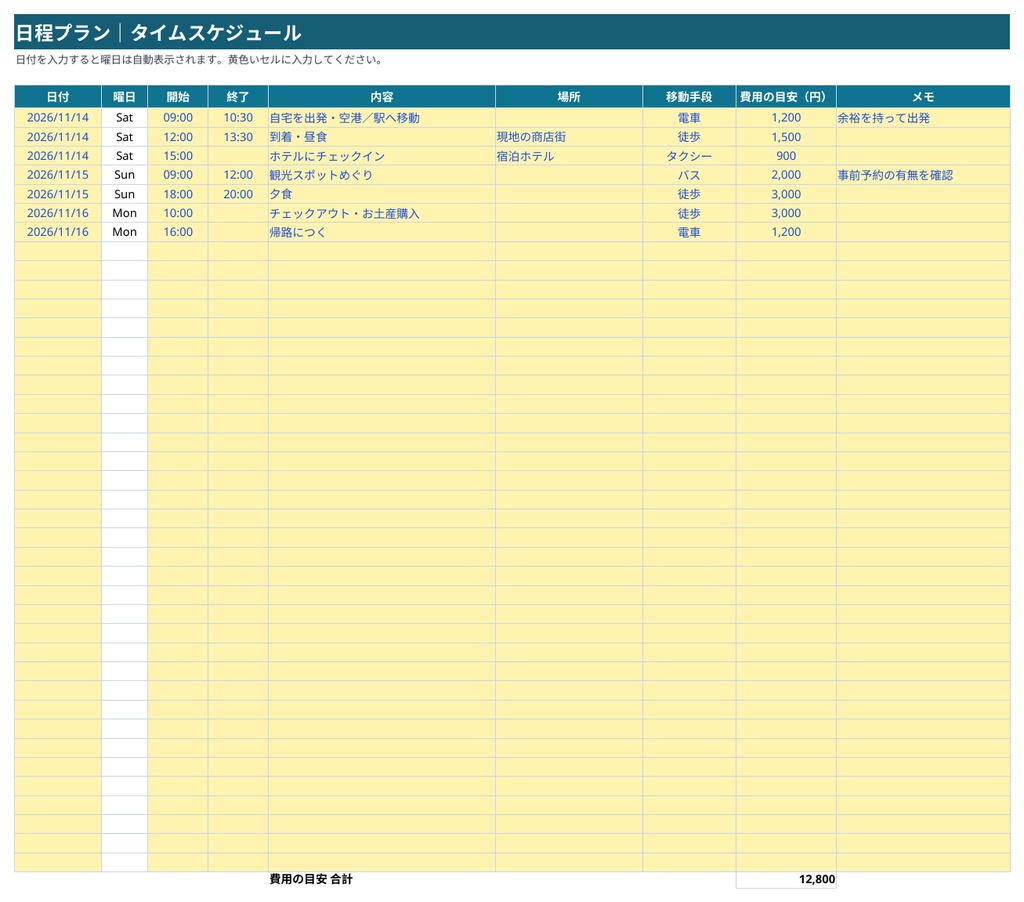
Task: Select the 観光スポットめぐり cell
Action: 381,175
